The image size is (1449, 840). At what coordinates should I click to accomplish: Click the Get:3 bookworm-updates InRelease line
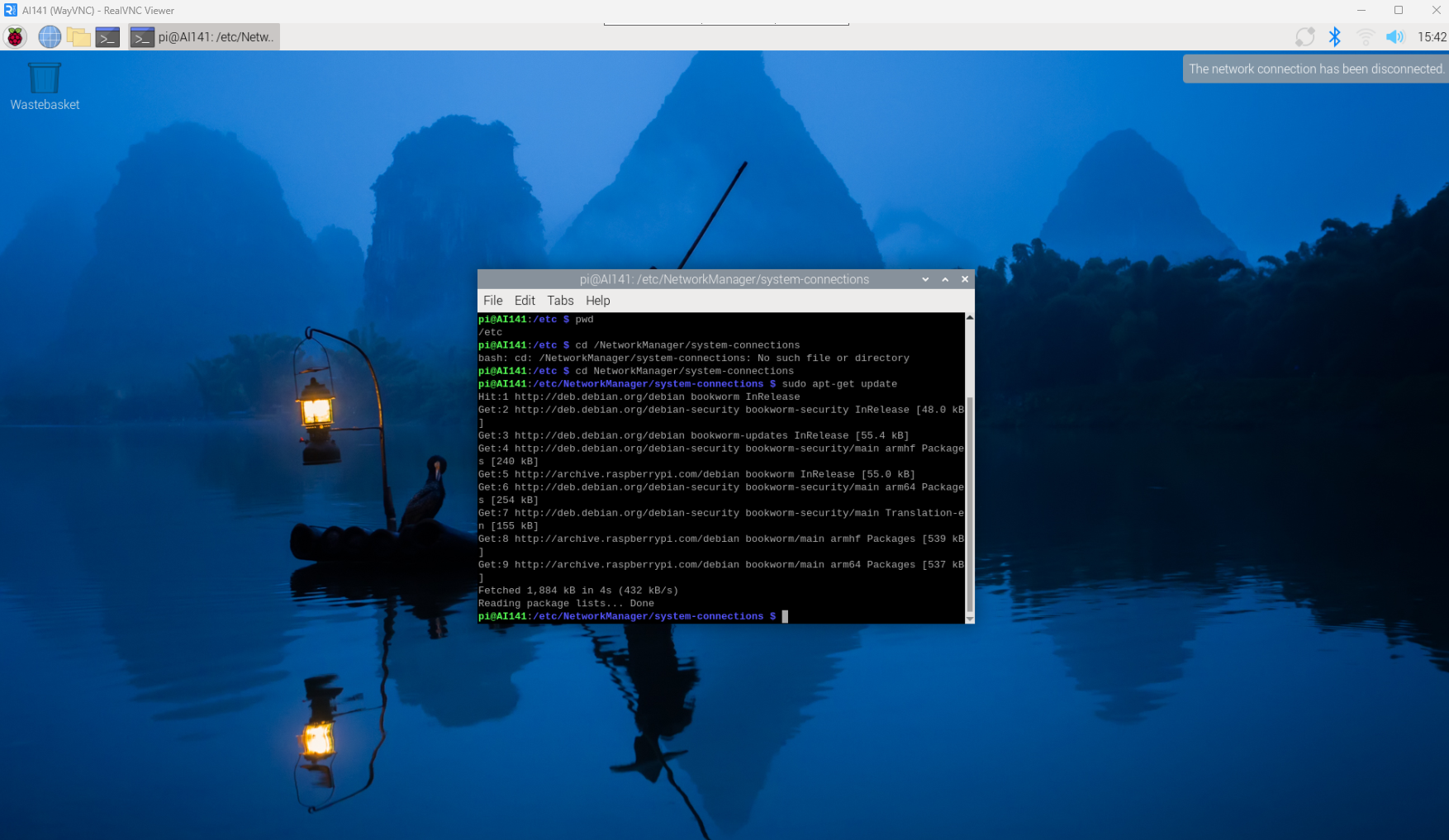(693, 436)
